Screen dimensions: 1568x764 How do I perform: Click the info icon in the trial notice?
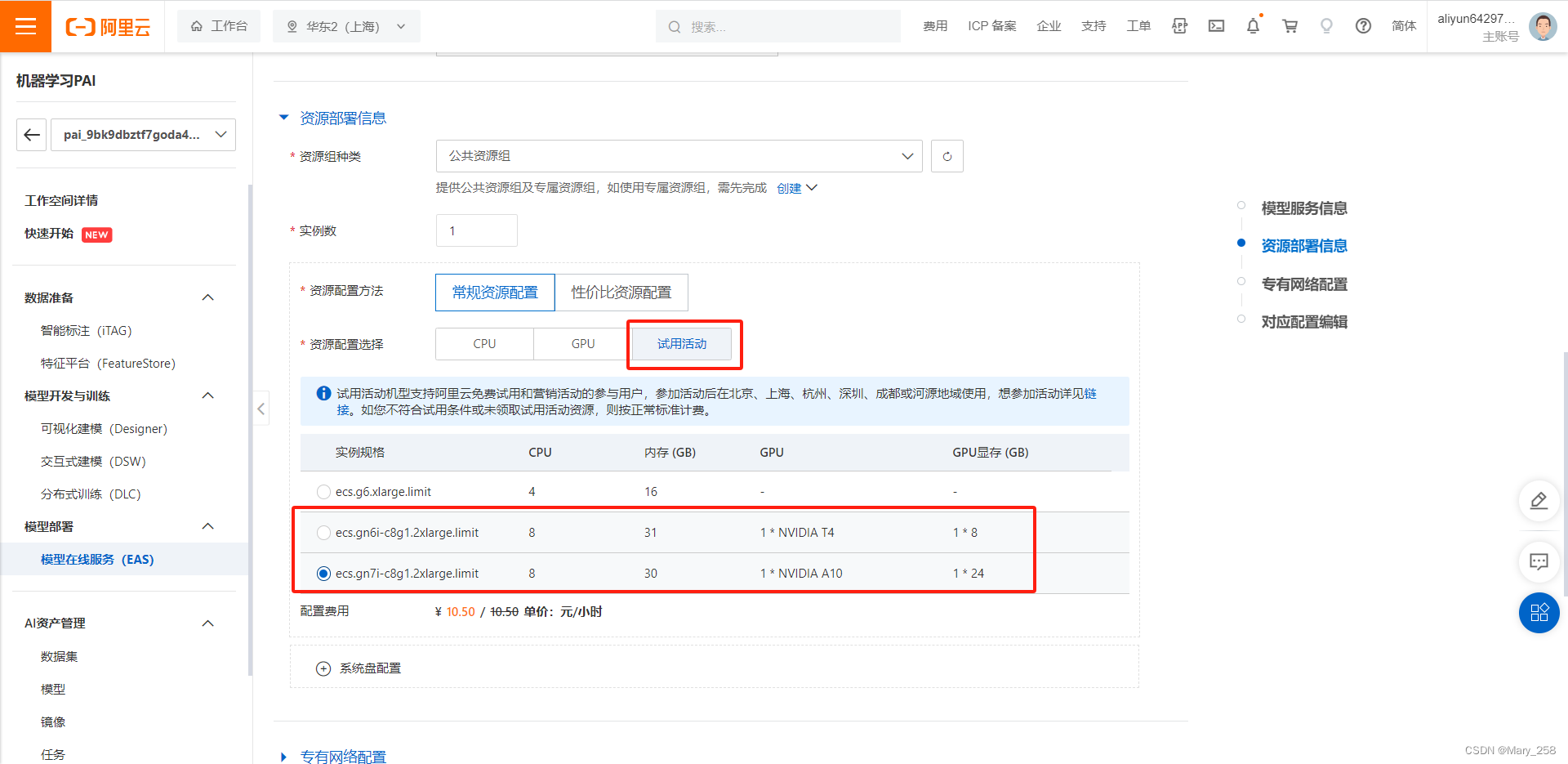(x=323, y=394)
